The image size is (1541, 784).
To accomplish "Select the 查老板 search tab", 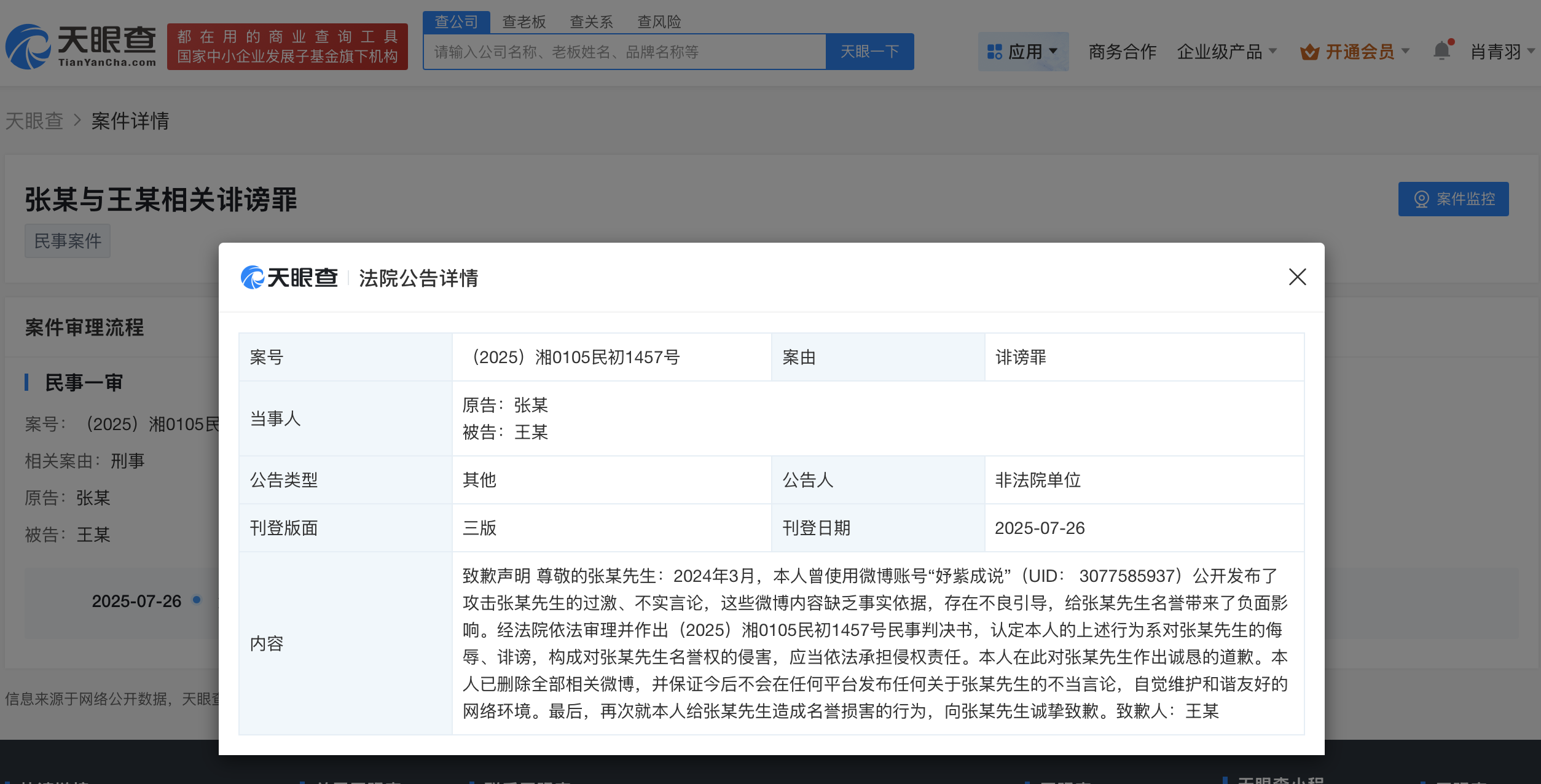I will pos(524,22).
